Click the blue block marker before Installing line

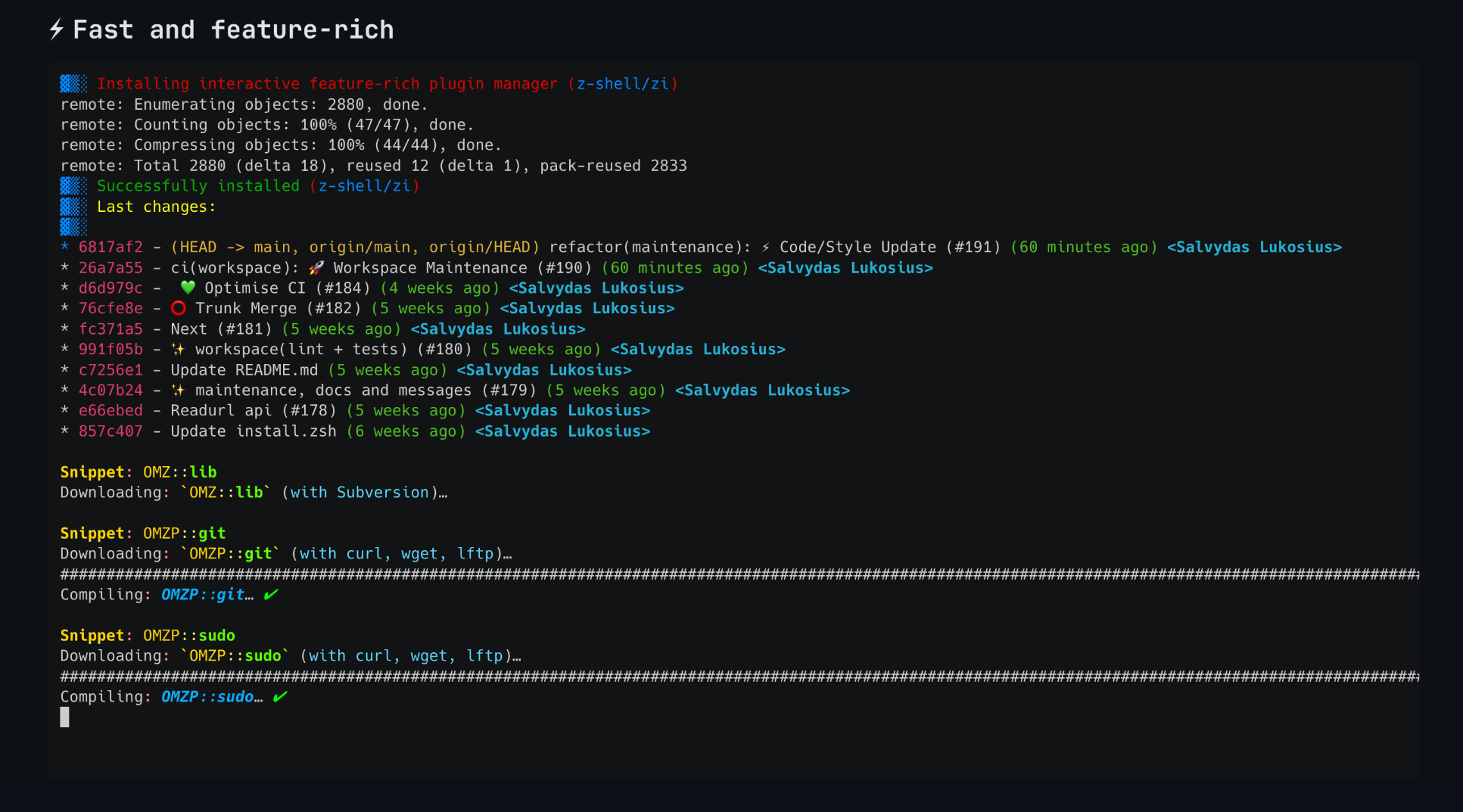coord(73,84)
